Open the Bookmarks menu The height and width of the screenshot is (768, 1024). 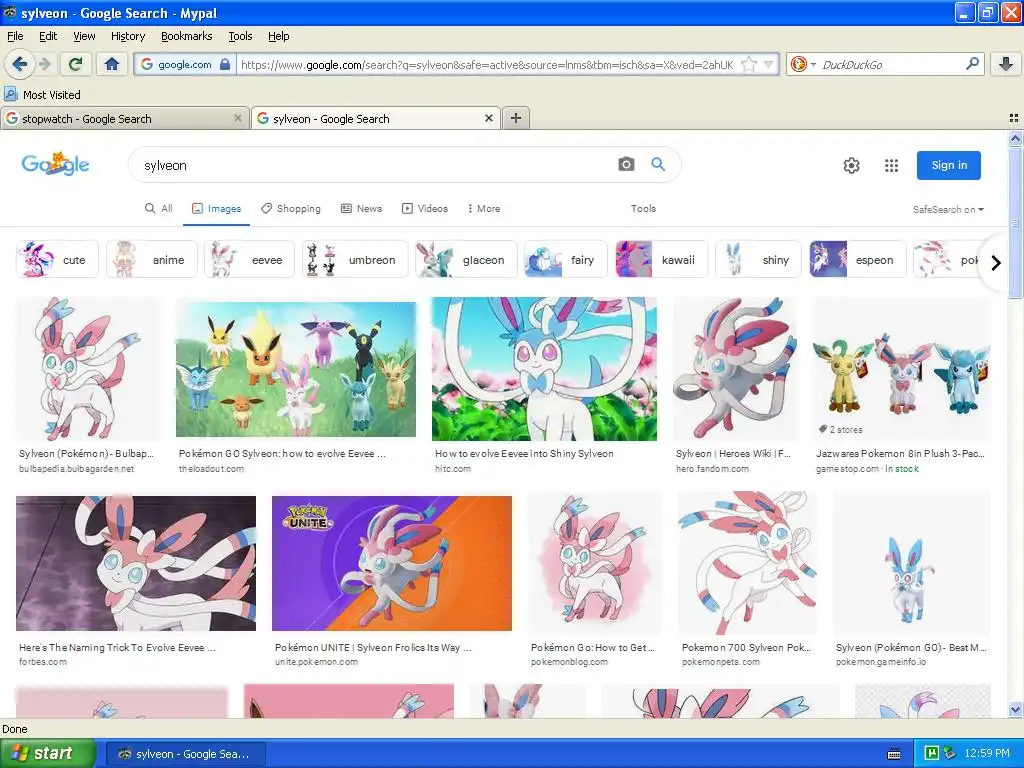[186, 36]
